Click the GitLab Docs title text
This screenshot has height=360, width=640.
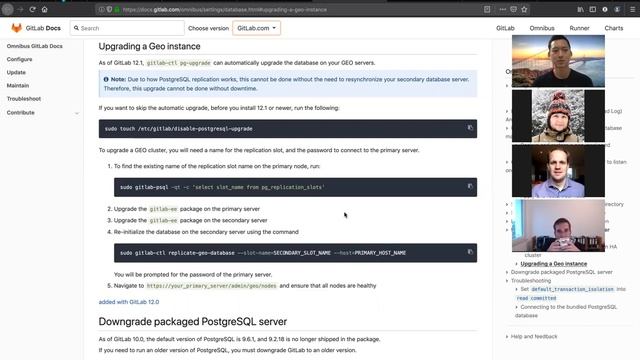click(43, 28)
